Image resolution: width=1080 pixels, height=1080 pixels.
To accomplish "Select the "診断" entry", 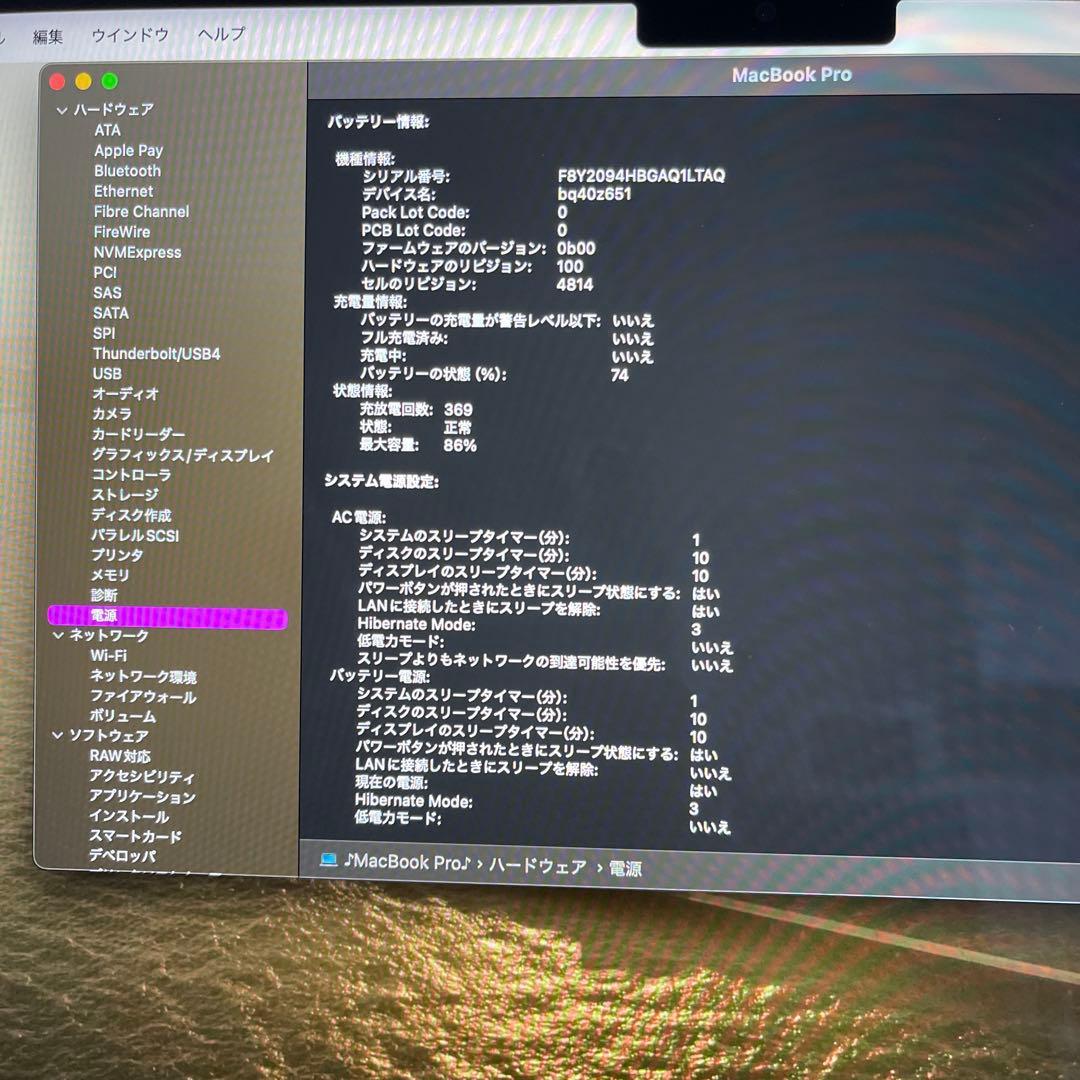I will click(105, 596).
